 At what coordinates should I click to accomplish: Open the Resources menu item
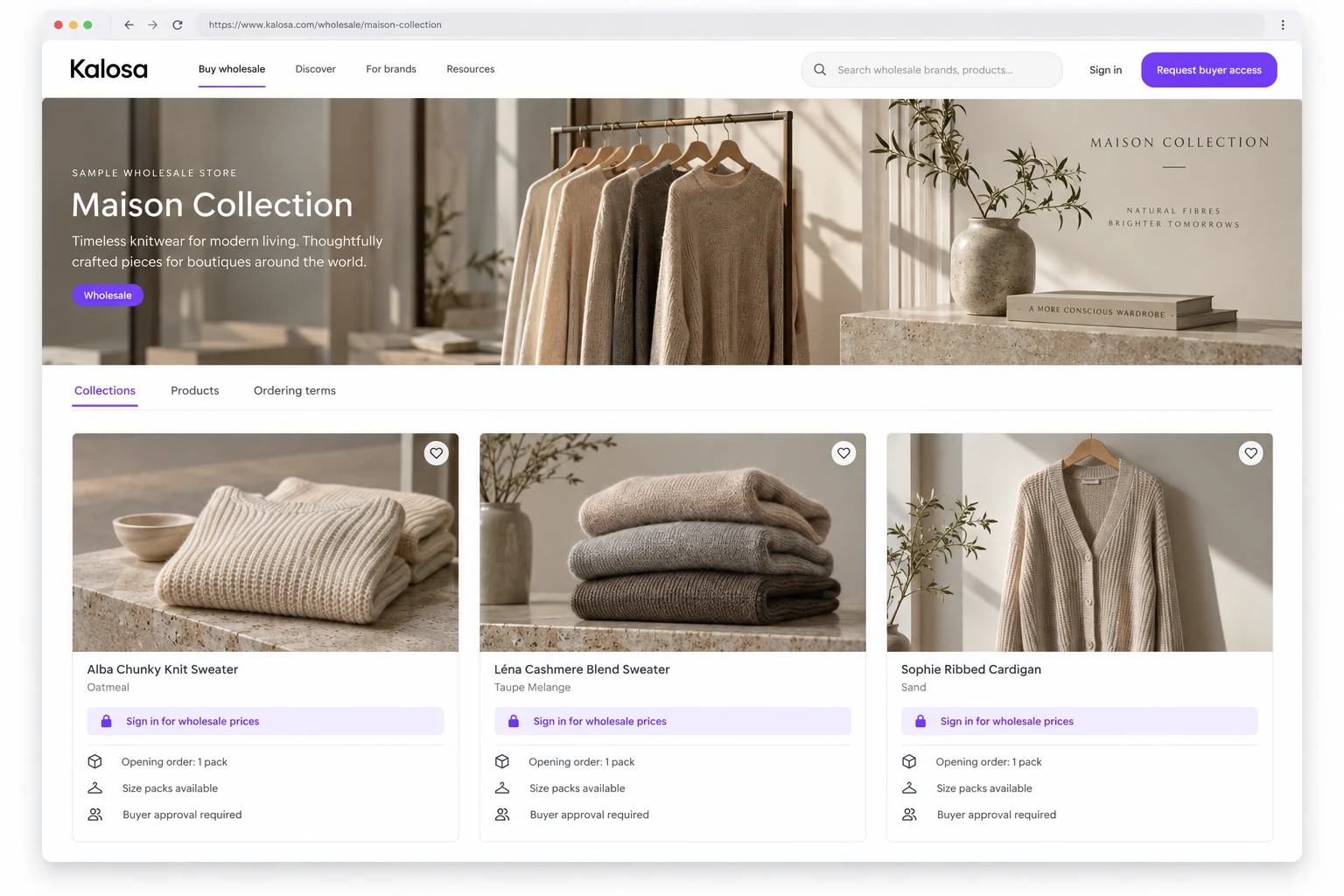point(471,69)
